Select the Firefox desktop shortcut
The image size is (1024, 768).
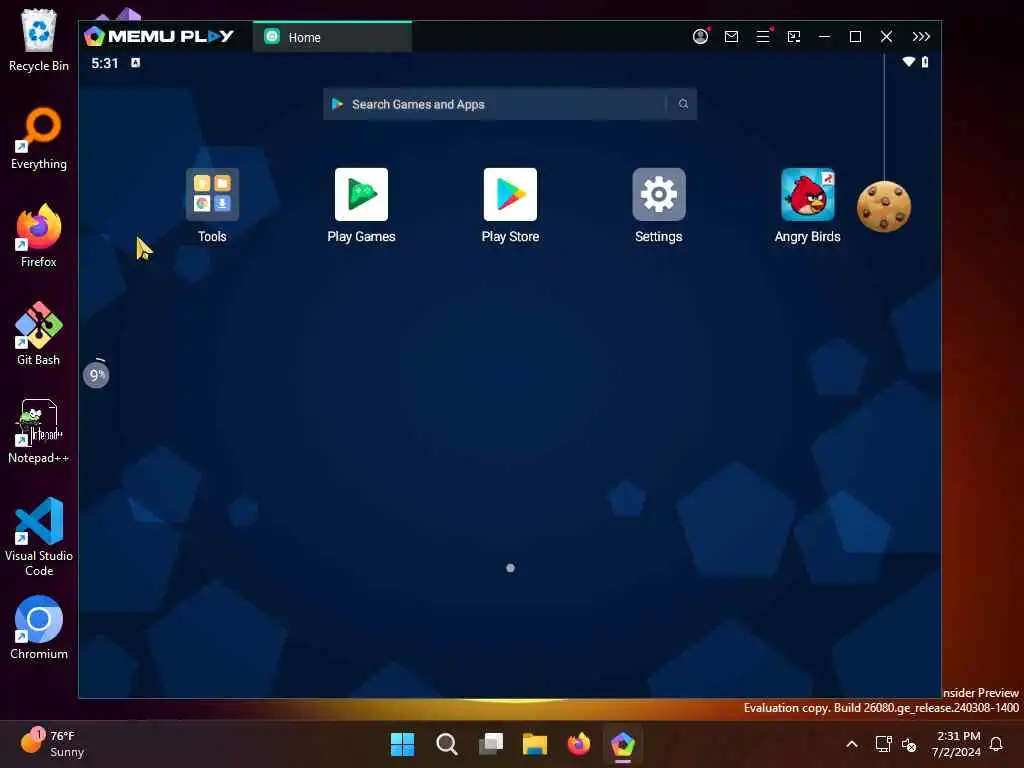point(39,236)
